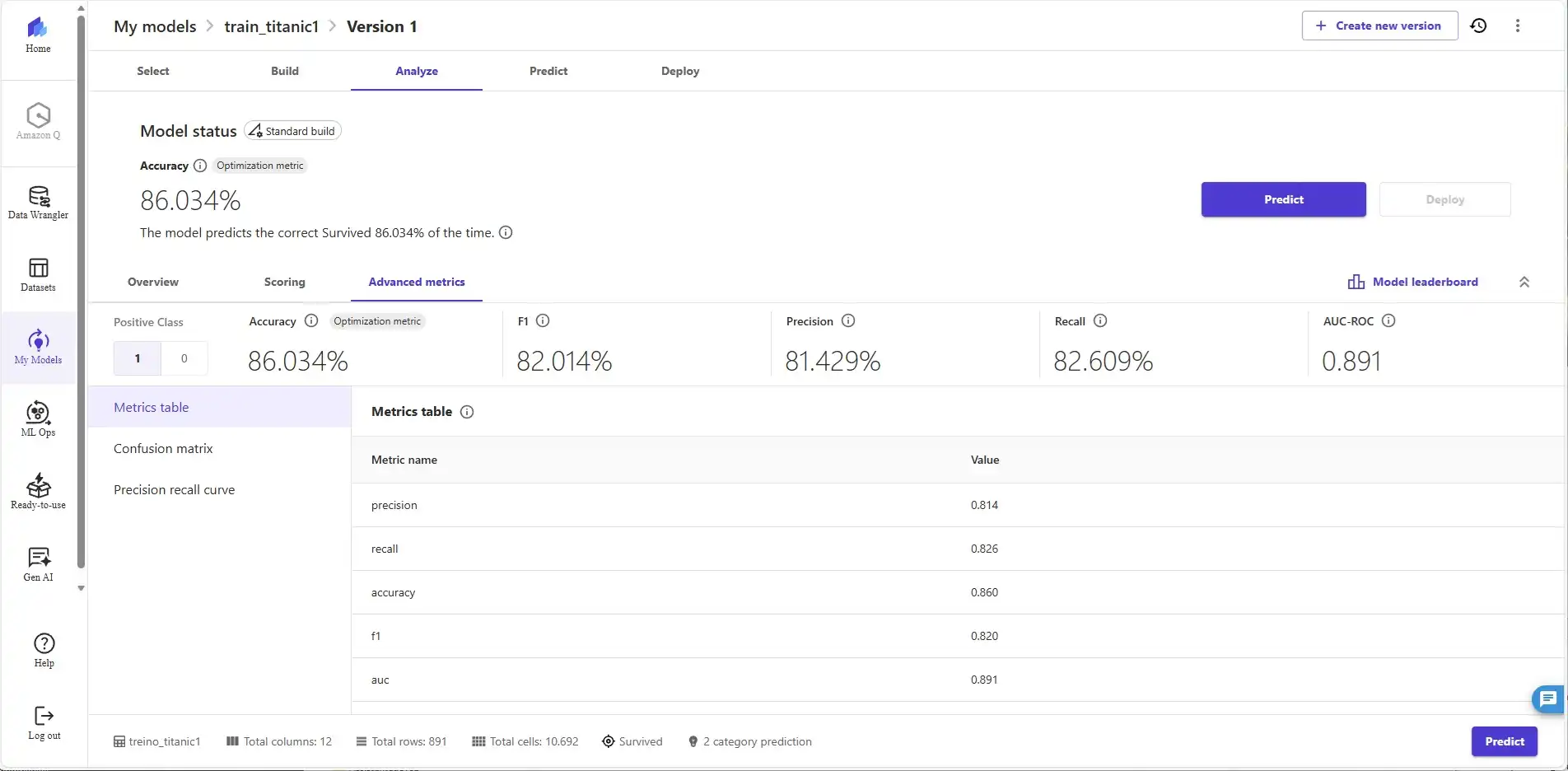This screenshot has width=1568, height=771.
Task: Open Ready-to-use models
Action: tap(38, 492)
